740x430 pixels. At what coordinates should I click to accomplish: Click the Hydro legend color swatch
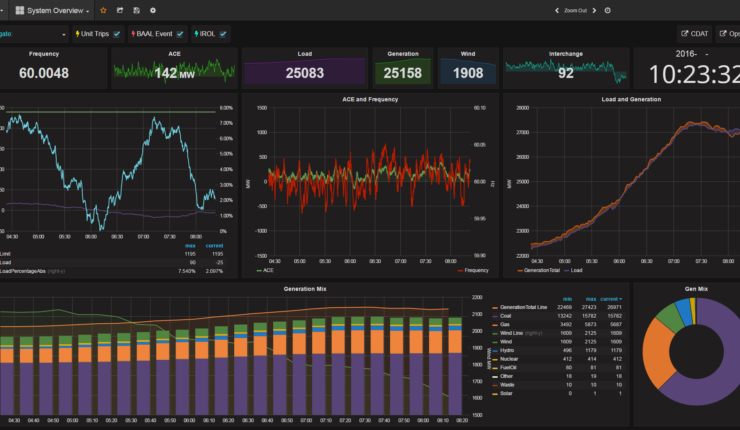495,351
